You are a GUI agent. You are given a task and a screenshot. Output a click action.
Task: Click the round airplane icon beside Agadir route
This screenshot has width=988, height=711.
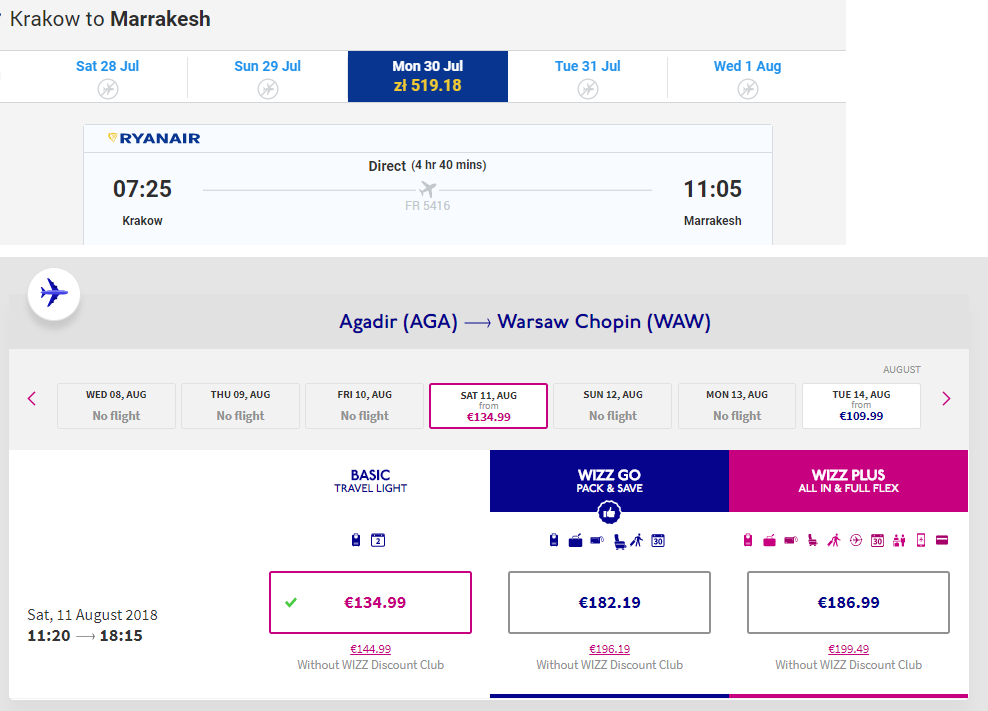[54, 294]
